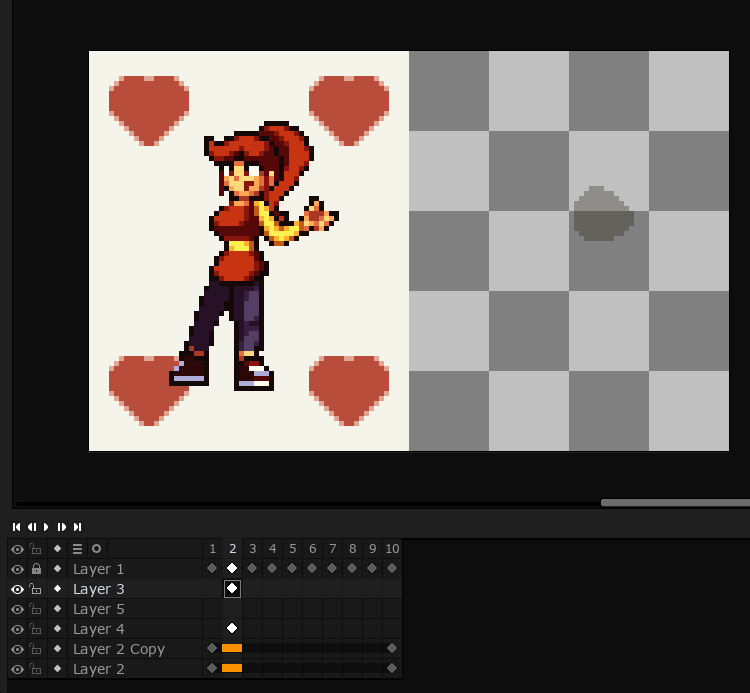Select Layer 2 in the timeline
Image resolution: width=750 pixels, height=693 pixels.
(x=135, y=670)
